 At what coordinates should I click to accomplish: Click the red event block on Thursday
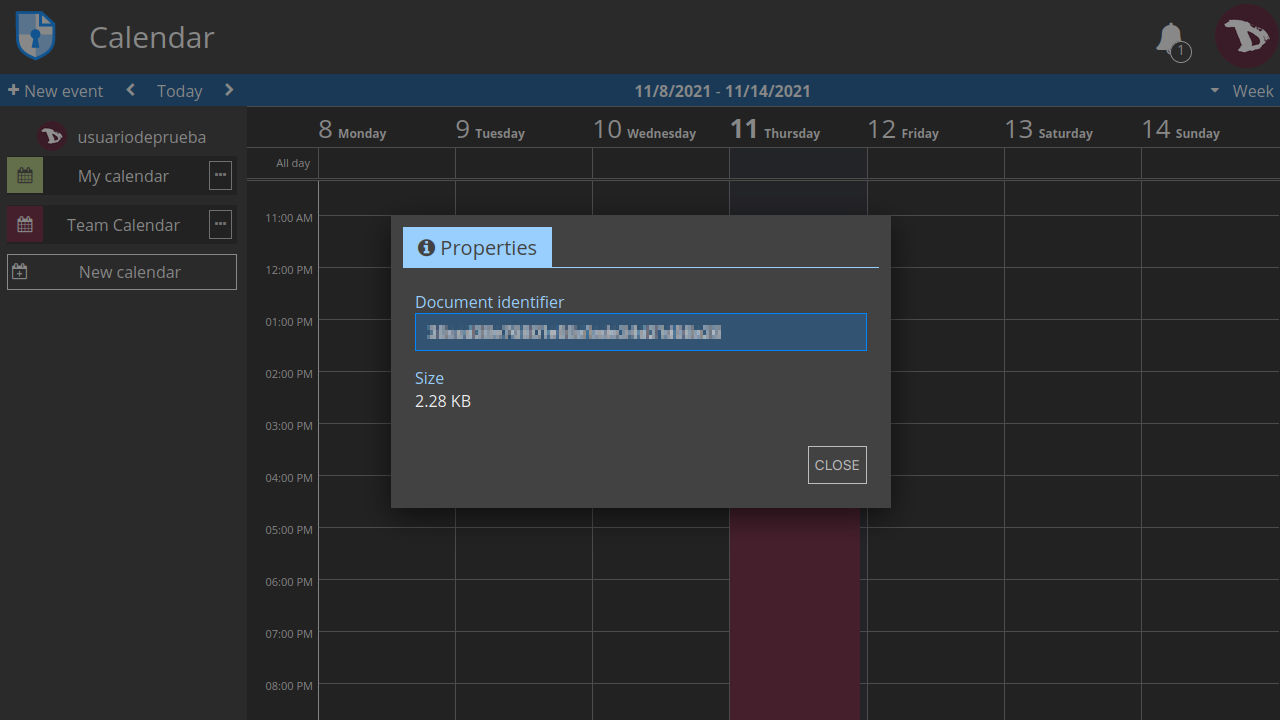(795, 613)
